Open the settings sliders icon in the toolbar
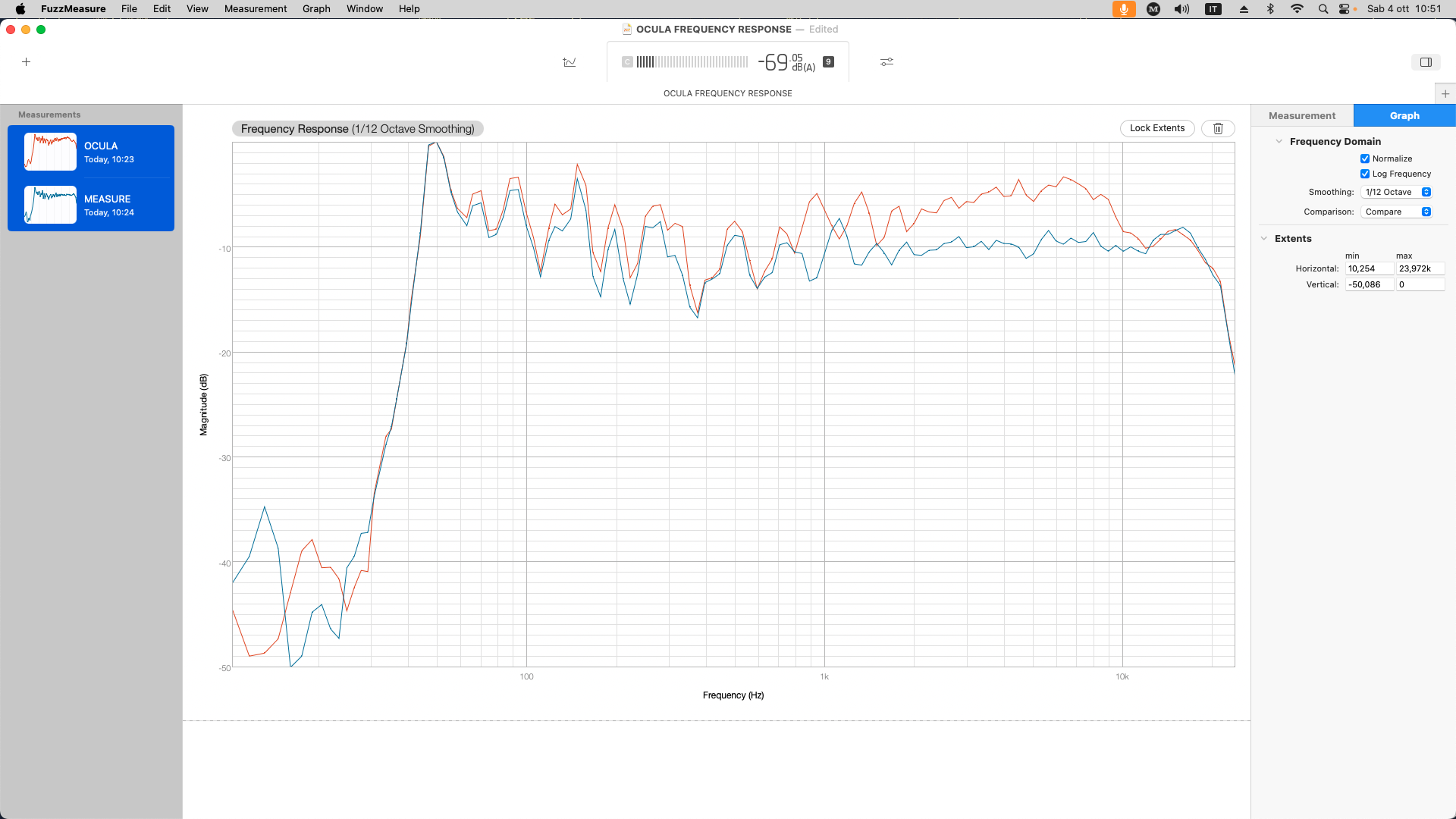The width and height of the screenshot is (1456, 819). [x=886, y=62]
